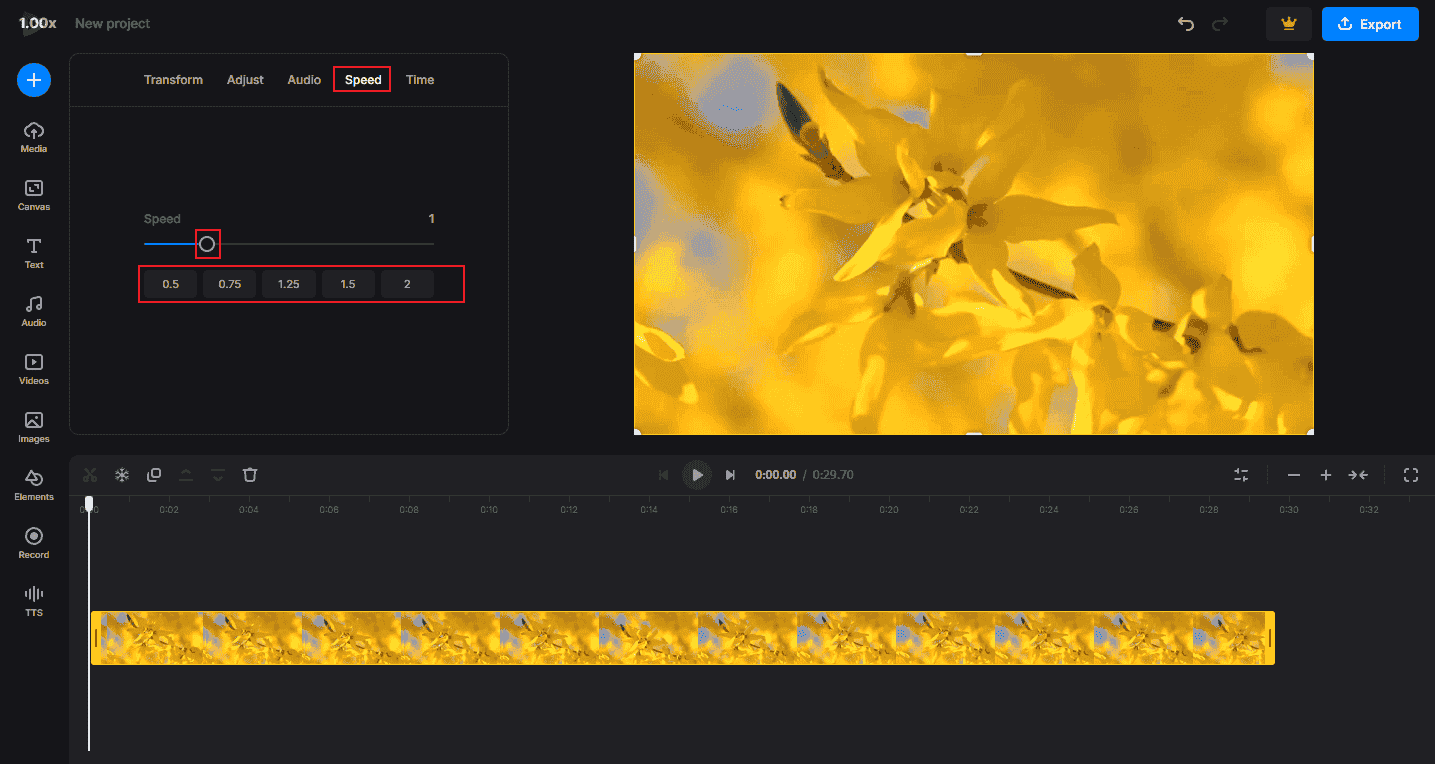Image resolution: width=1435 pixels, height=764 pixels.
Task: Undo the last action
Action: click(x=1185, y=23)
